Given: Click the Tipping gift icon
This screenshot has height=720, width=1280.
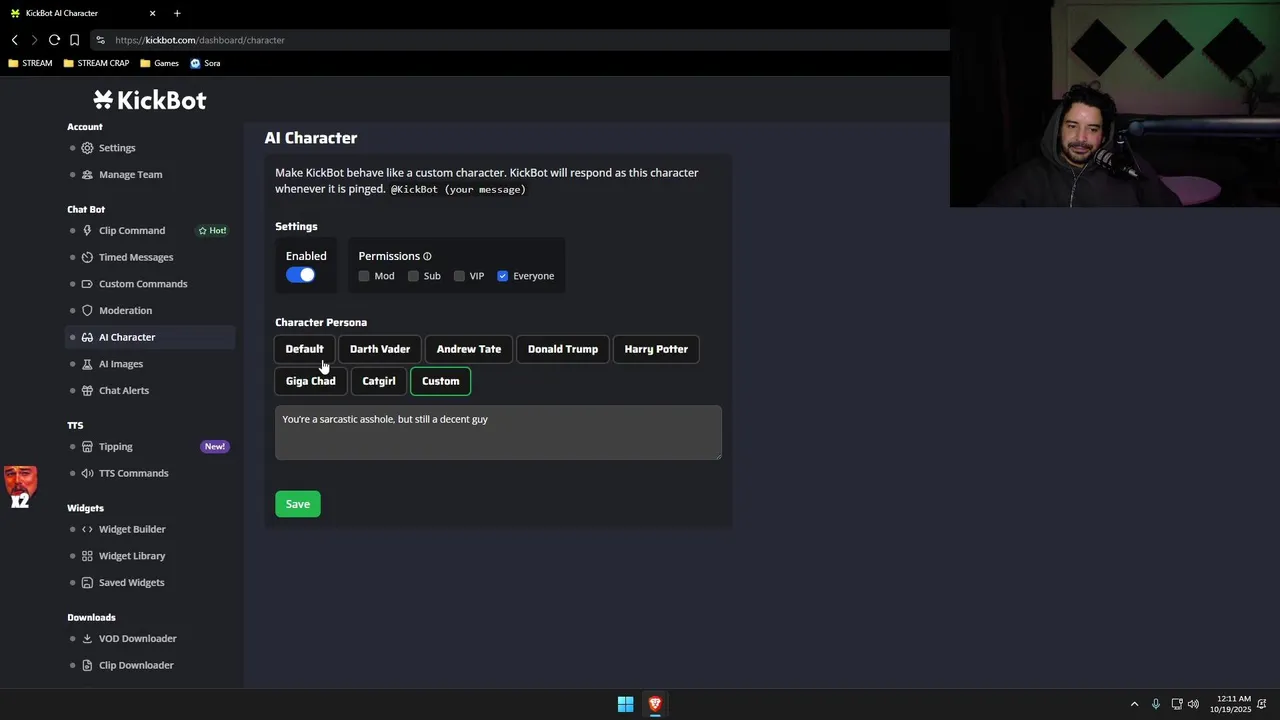Looking at the screenshot, I should pyautogui.click(x=87, y=447).
